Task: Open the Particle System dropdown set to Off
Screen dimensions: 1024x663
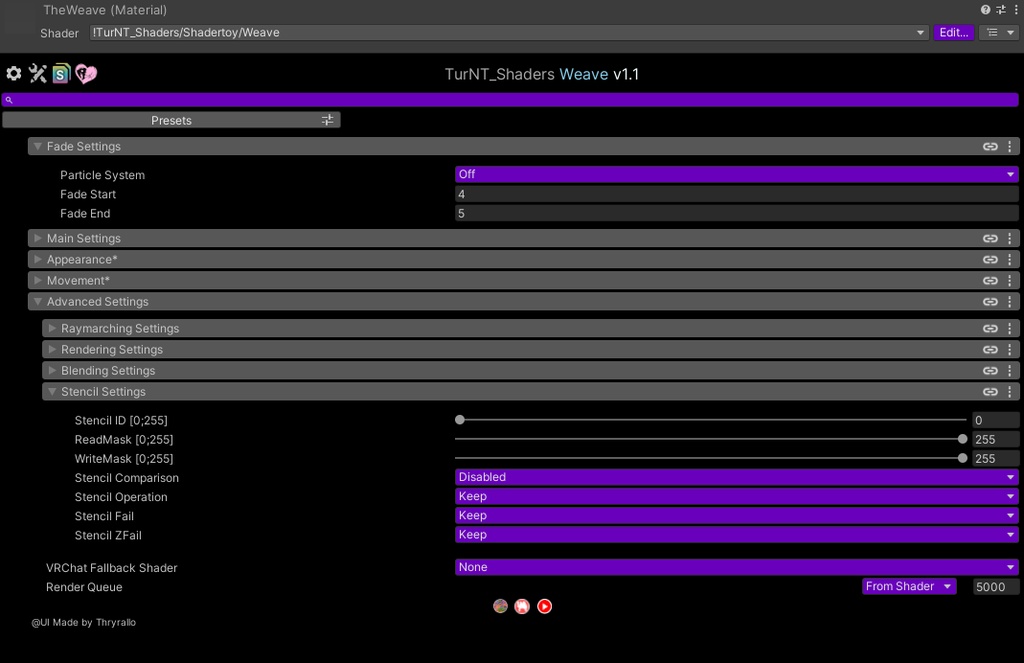Action: [737, 174]
